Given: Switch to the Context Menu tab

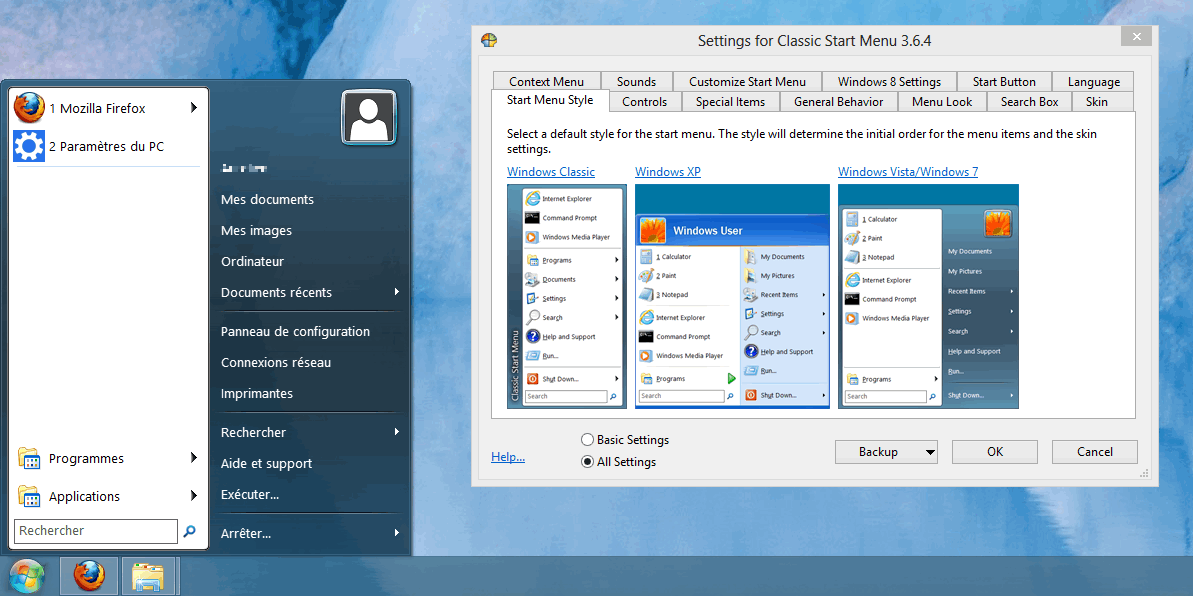Looking at the screenshot, I should click(x=546, y=81).
